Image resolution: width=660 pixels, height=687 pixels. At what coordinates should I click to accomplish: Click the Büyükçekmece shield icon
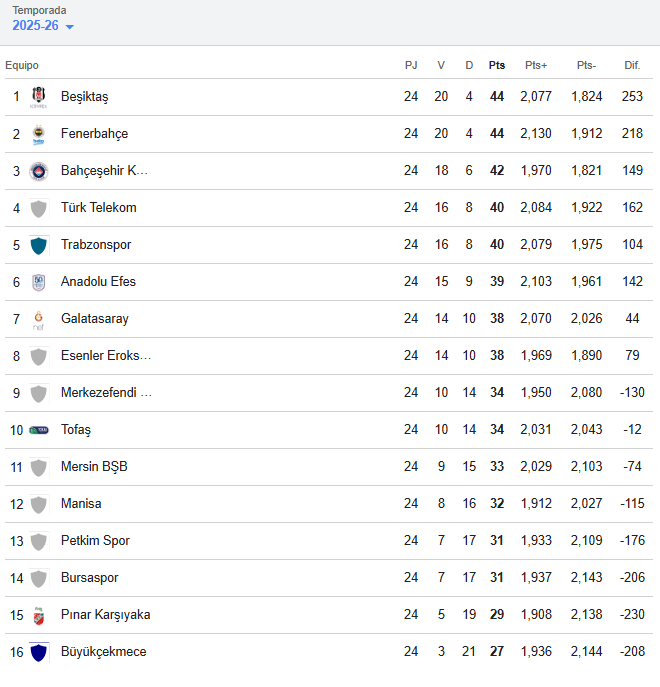(39, 652)
